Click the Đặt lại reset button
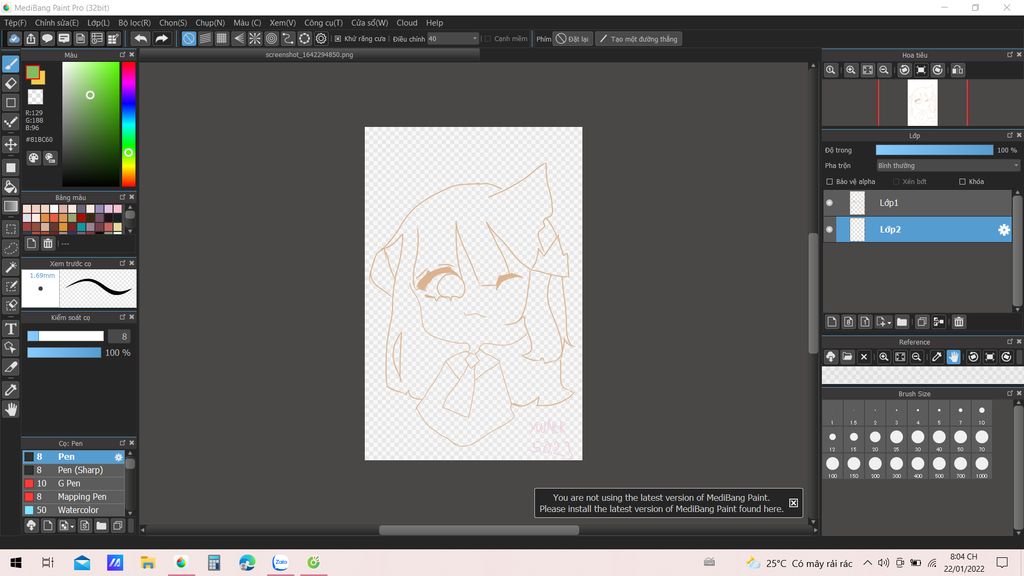The height and width of the screenshot is (576, 1024). [573, 39]
